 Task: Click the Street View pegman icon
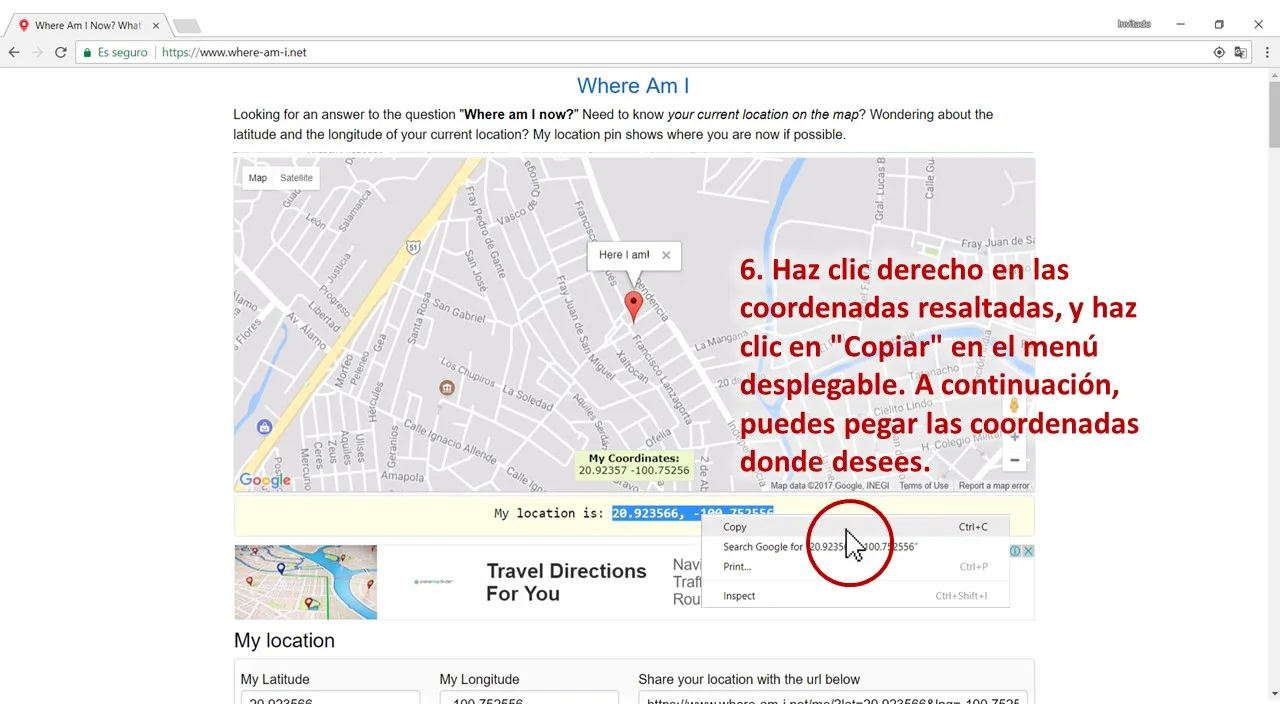coord(1014,405)
